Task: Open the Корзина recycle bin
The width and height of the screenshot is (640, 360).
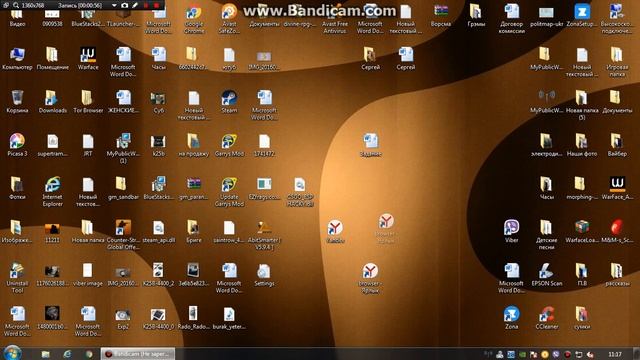Action: click(17, 101)
